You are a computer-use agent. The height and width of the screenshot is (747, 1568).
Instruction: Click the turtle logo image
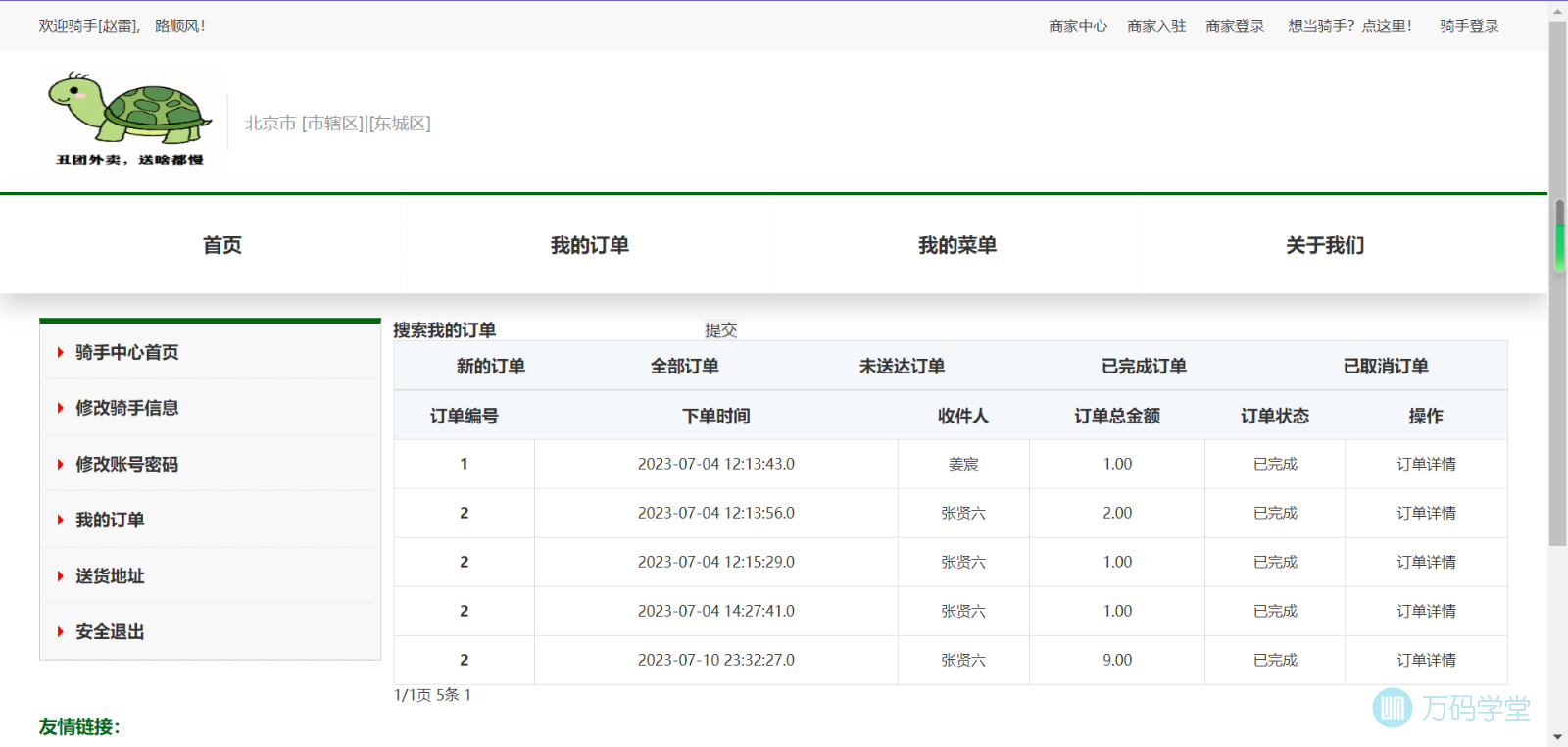click(x=129, y=118)
